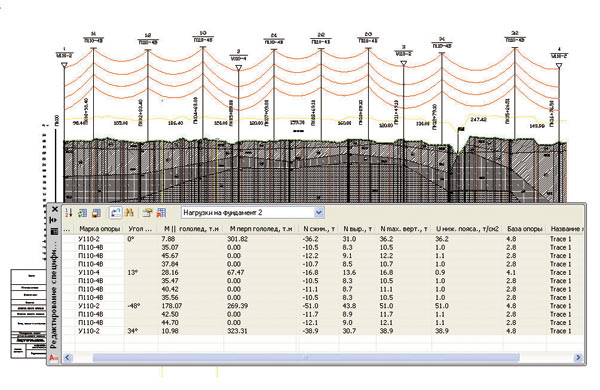Select the cell '43.8'
This screenshot has height=390, width=600.
point(349,306)
